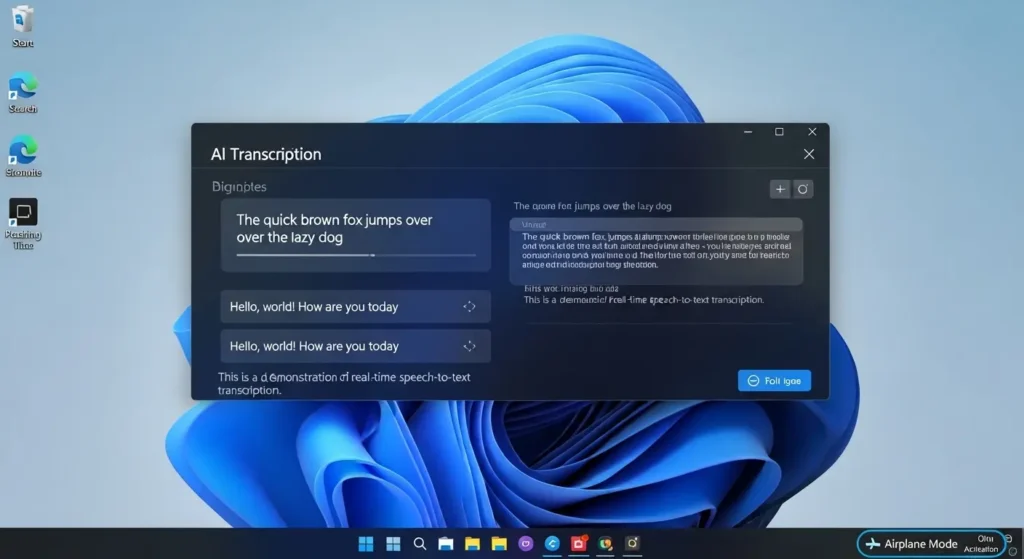Screen dimensions: 1024x559
Task: Select the recycle bin icon on the desktop
Action: coord(22,20)
